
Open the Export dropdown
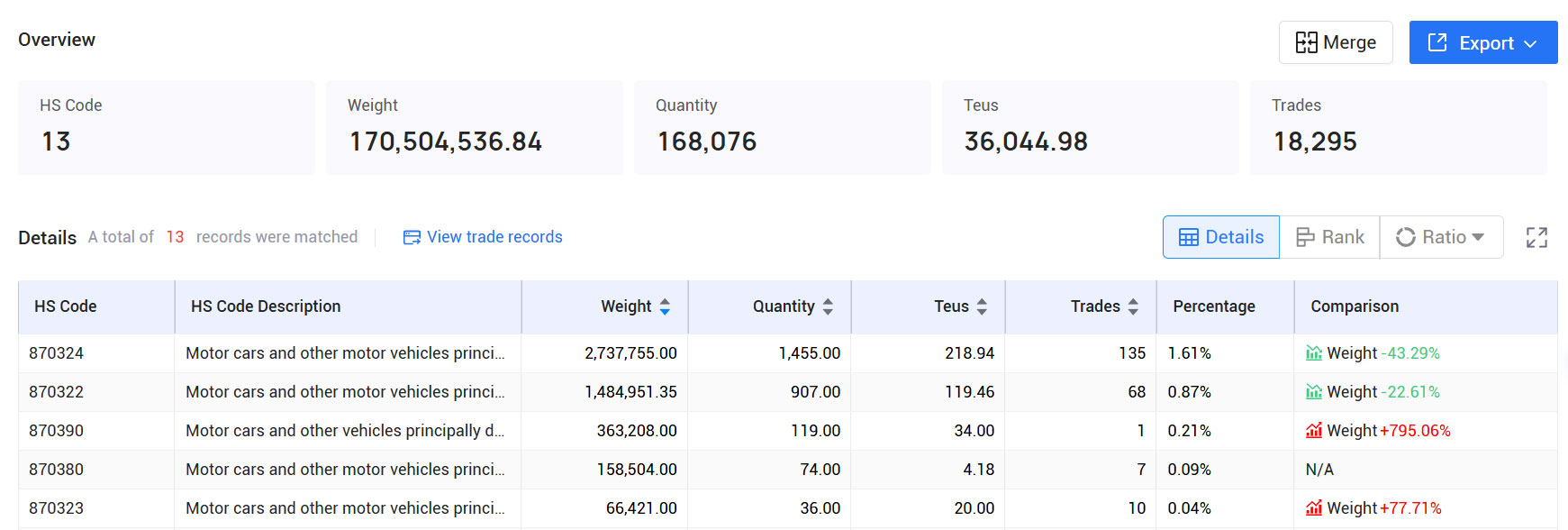point(1483,42)
